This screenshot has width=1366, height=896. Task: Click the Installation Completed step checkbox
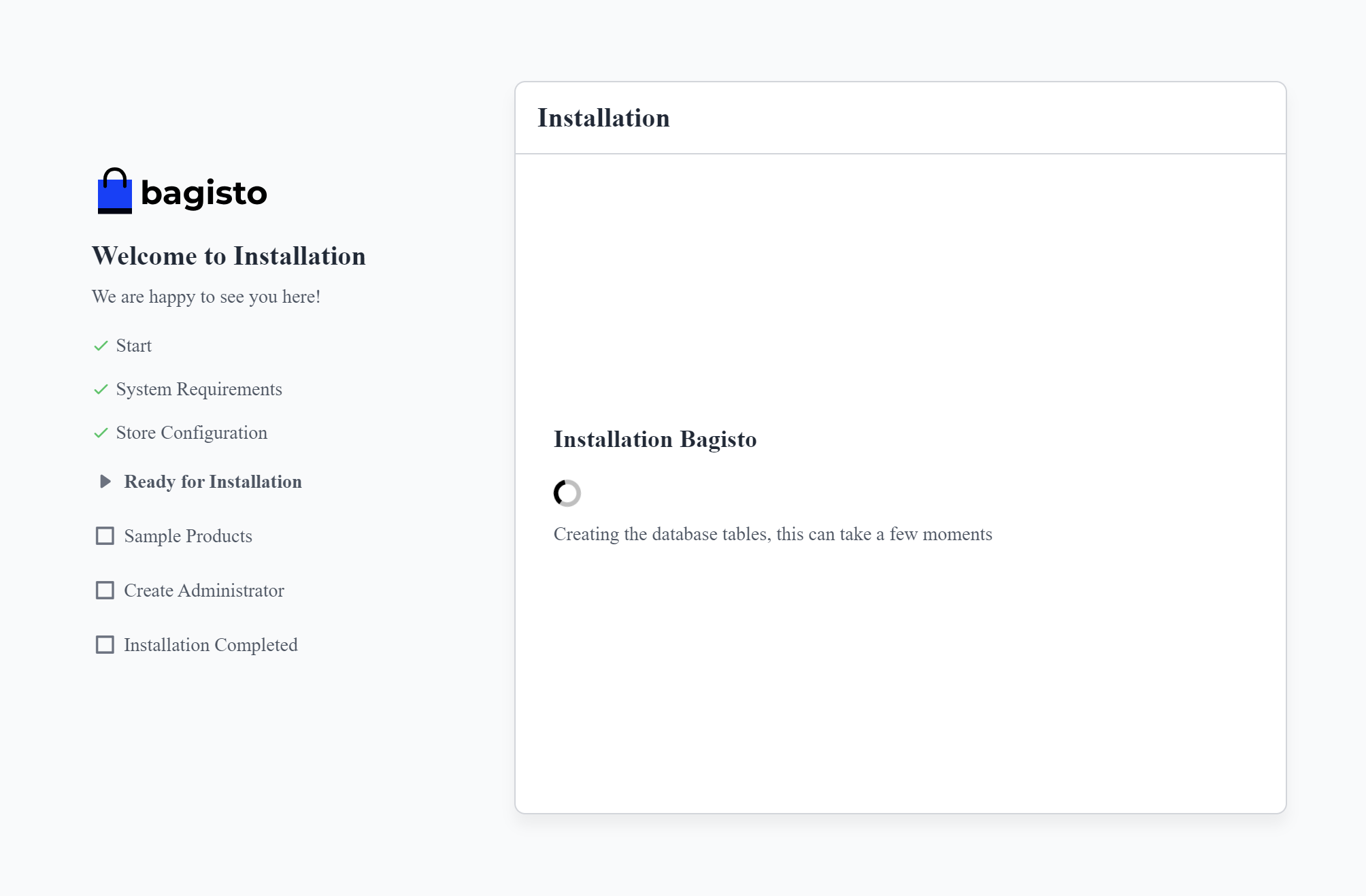pyautogui.click(x=105, y=645)
